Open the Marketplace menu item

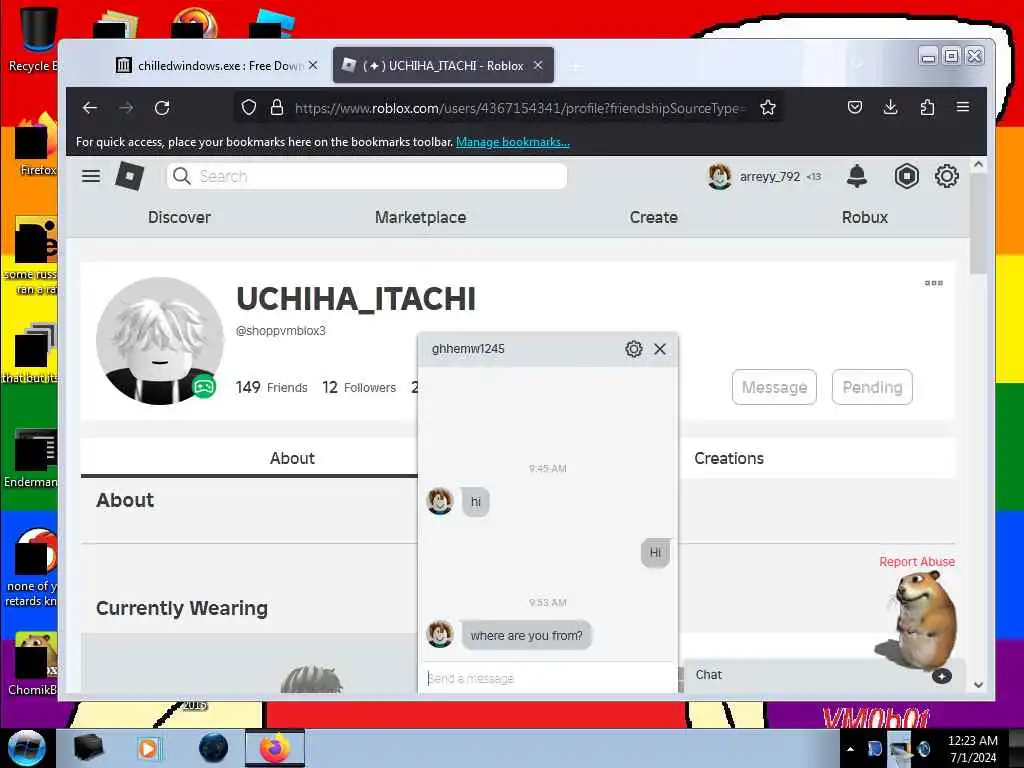tap(421, 217)
